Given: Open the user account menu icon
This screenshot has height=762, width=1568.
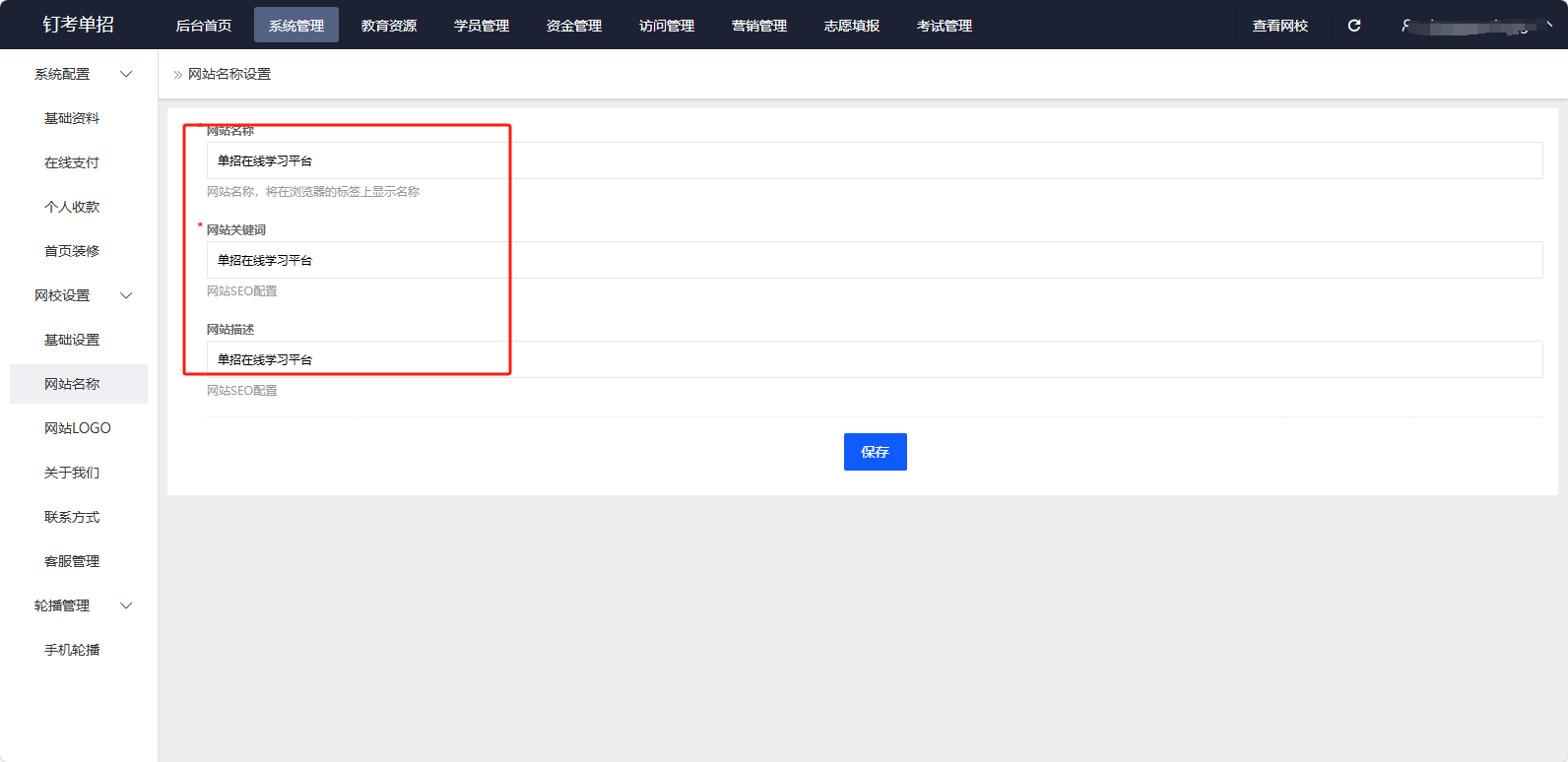Looking at the screenshot, I should click(1406, 26).
